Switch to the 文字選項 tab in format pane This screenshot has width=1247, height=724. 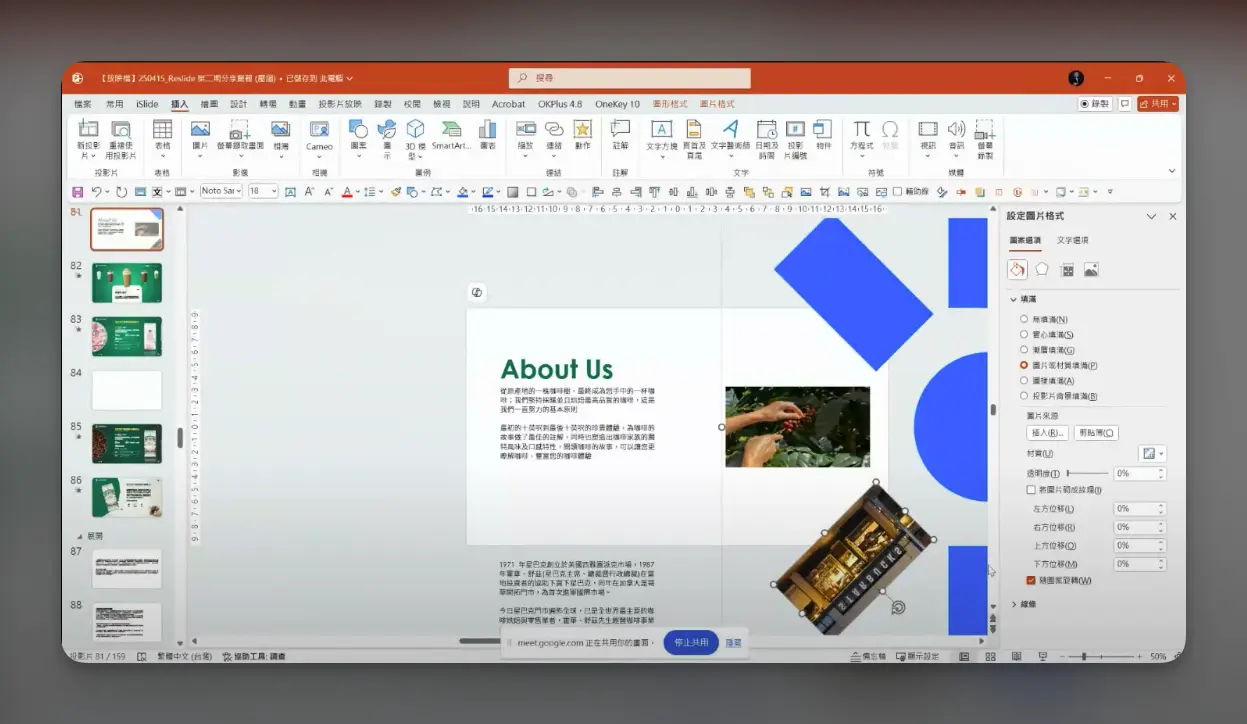click(x=1073, y=240)
